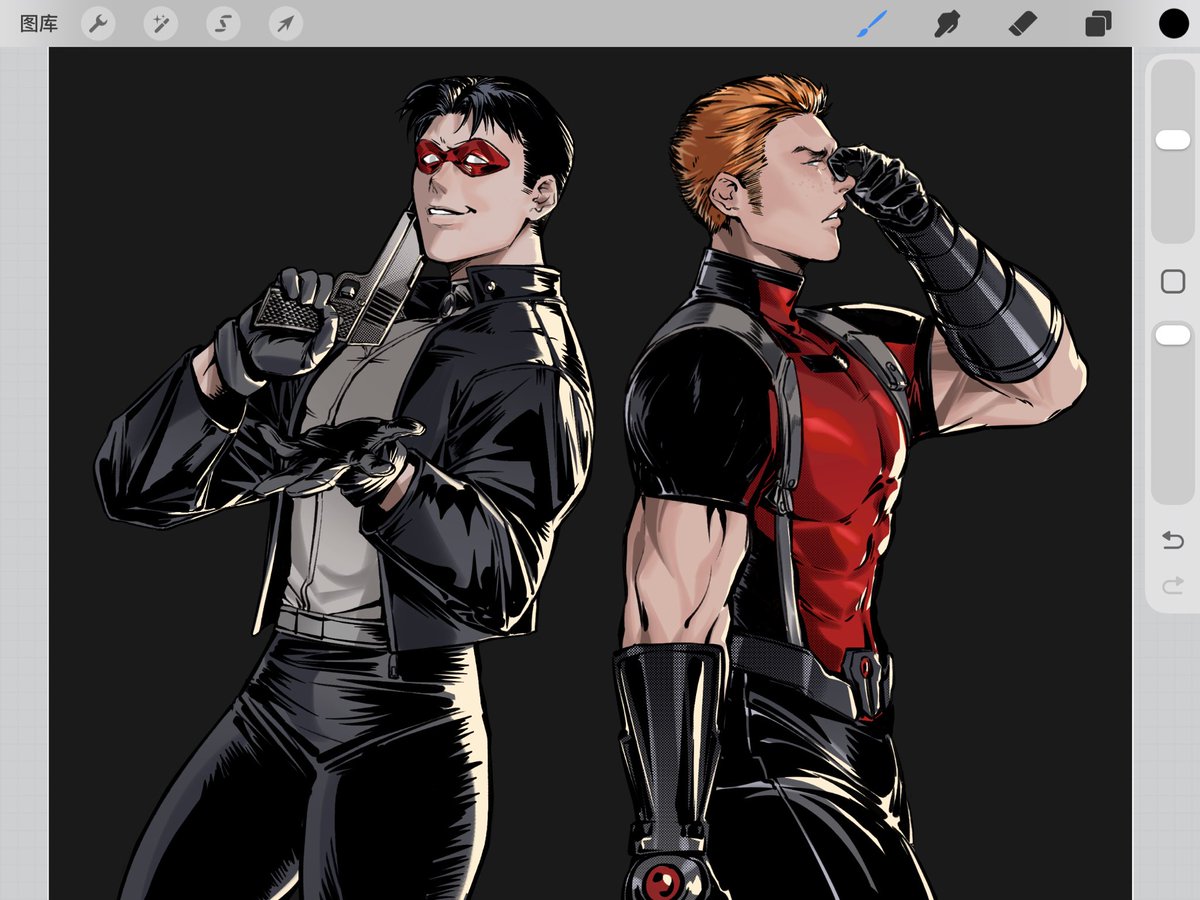Click the brush opacity slider handle
The image size is (1200, 900).
coord(1173,335)
